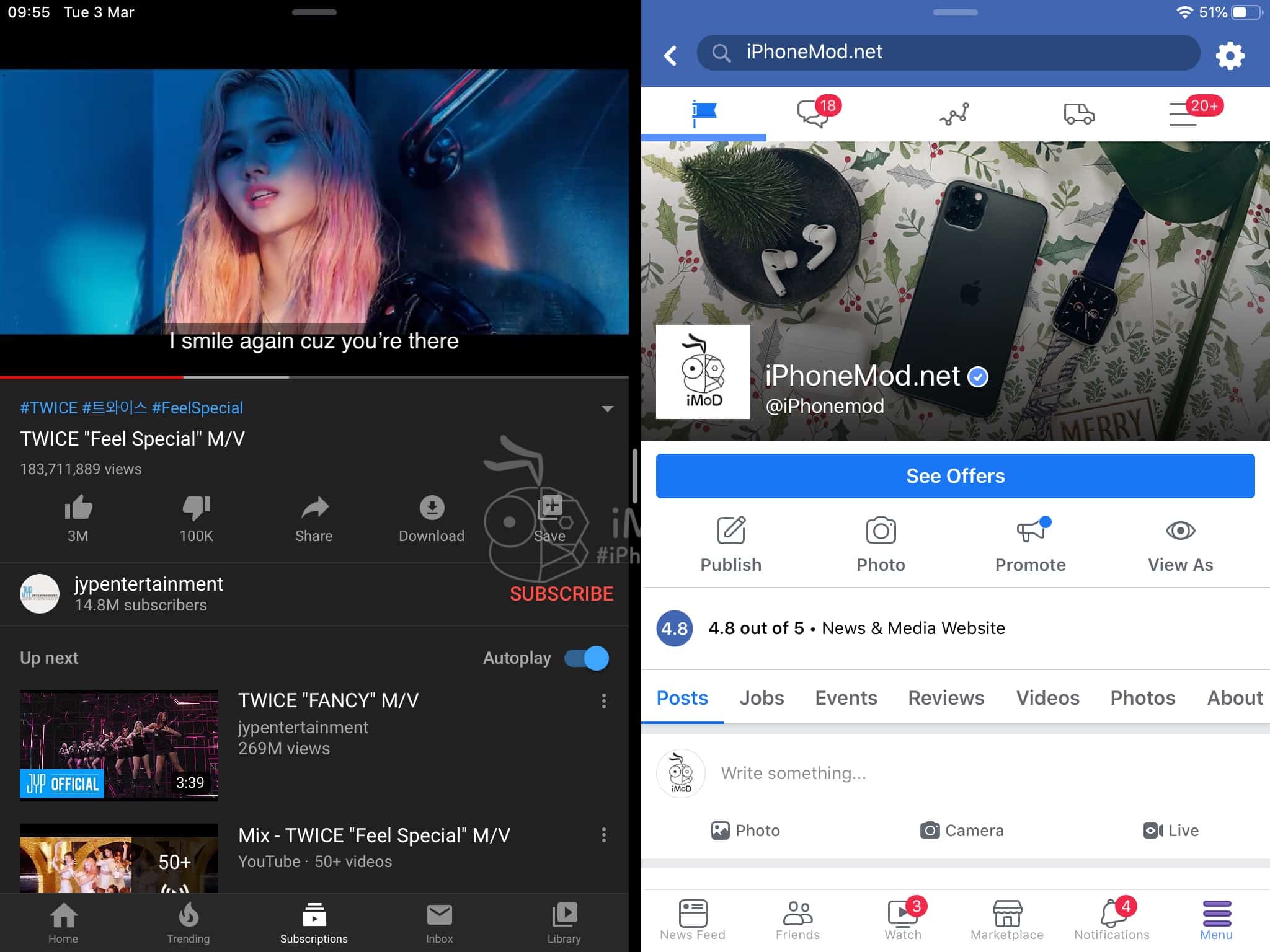Tap the dislike thumbs-down icon
The height and width of the screenshot is (952, 1270).
pyautogui.click(x=197, y=508)
